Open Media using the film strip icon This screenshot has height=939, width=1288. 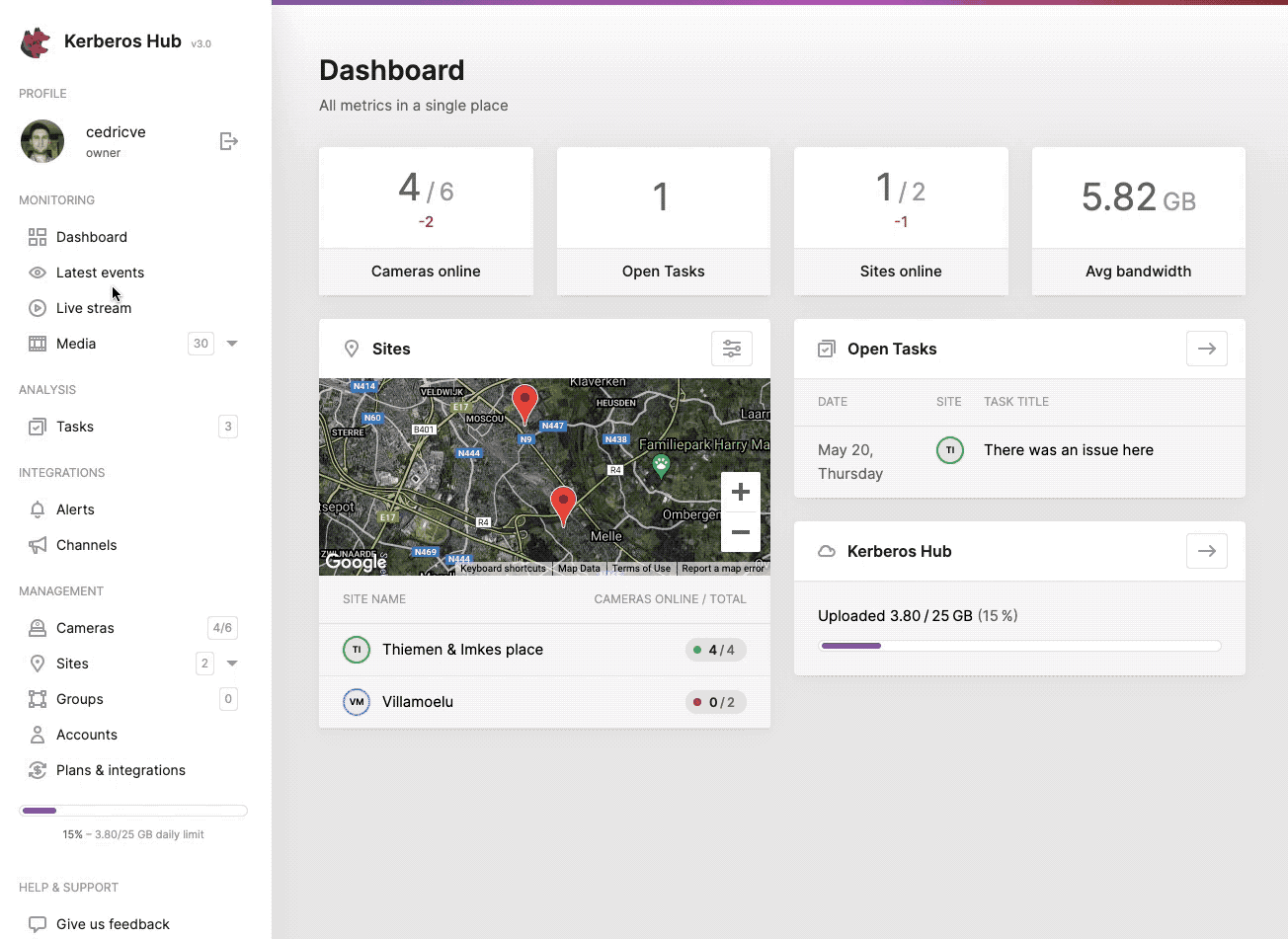pos(37,343)
